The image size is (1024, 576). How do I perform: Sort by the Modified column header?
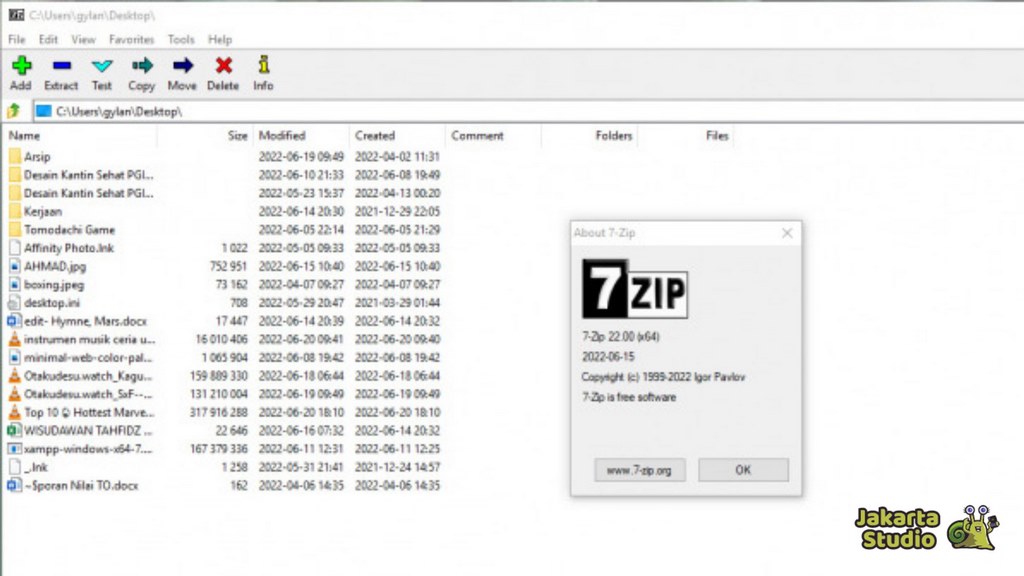(301, 136)
